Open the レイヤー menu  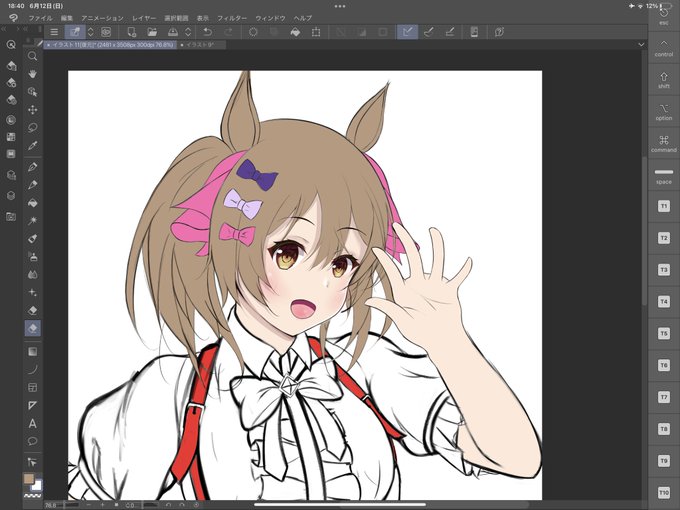(x=144, y=18)
